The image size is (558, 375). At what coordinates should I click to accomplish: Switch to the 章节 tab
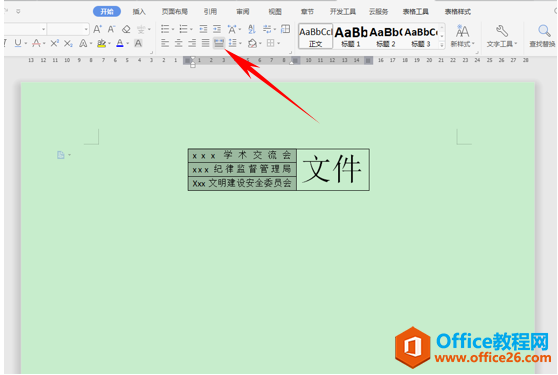click(x=307, y=12)
